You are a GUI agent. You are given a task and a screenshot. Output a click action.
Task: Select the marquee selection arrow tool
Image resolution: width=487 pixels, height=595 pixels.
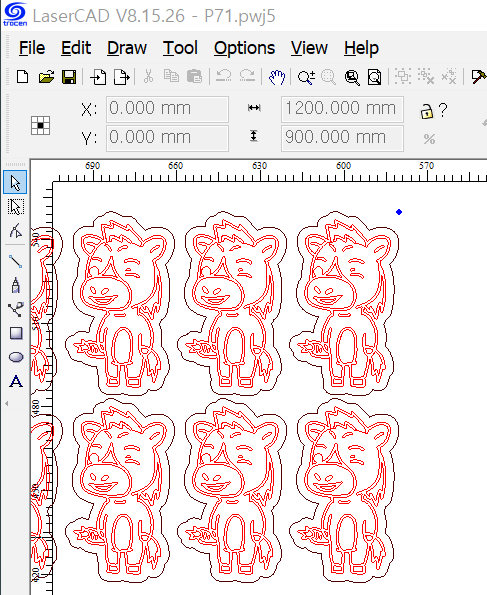(16, 207)
